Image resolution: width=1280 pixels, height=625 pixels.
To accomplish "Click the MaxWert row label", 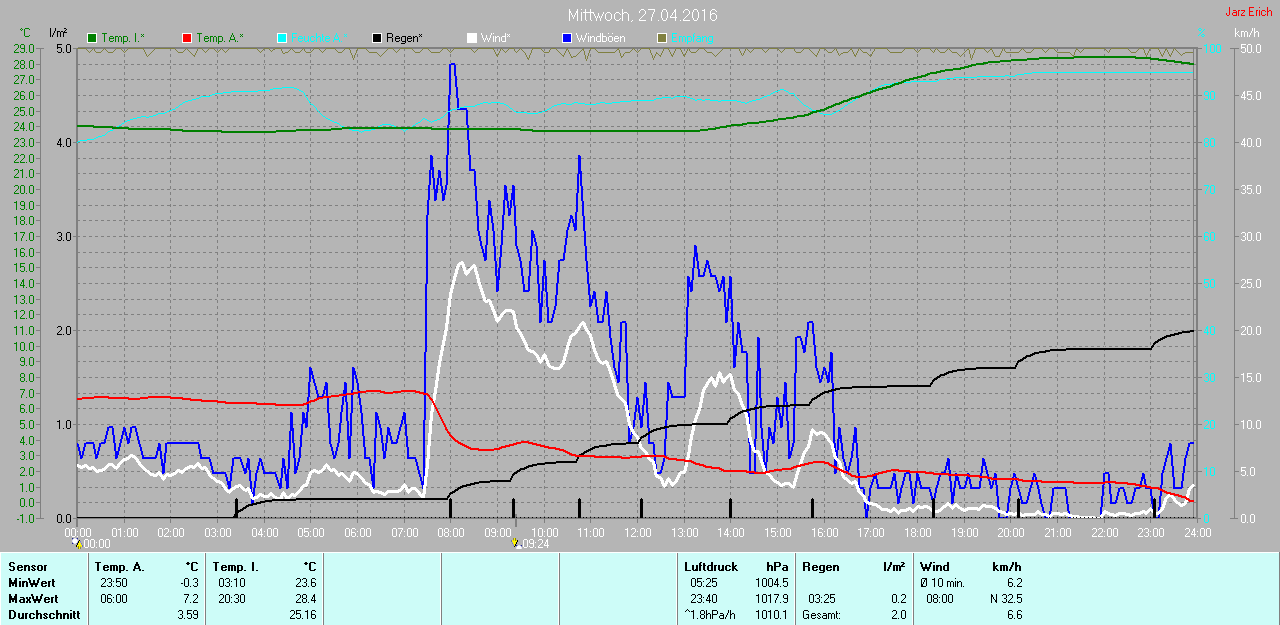I will 32,599.
